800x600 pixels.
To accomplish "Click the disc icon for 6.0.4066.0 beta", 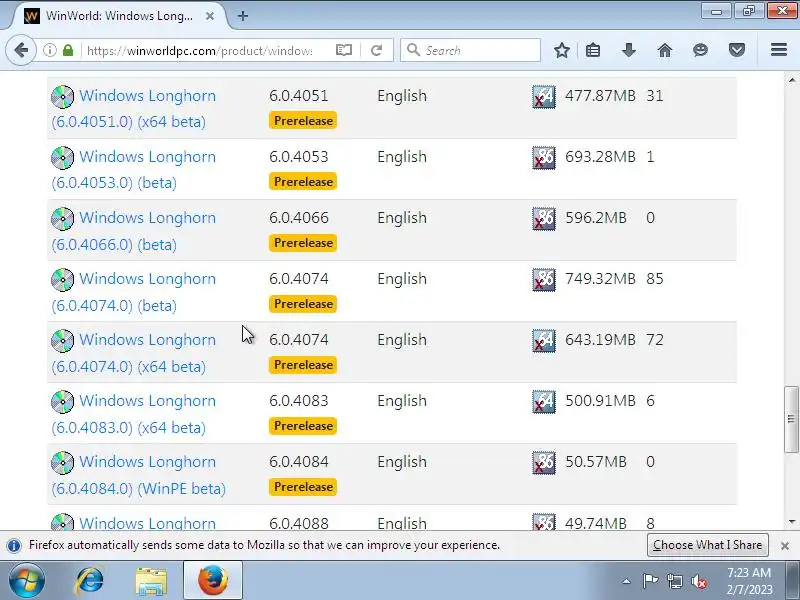I will point(62,218).
